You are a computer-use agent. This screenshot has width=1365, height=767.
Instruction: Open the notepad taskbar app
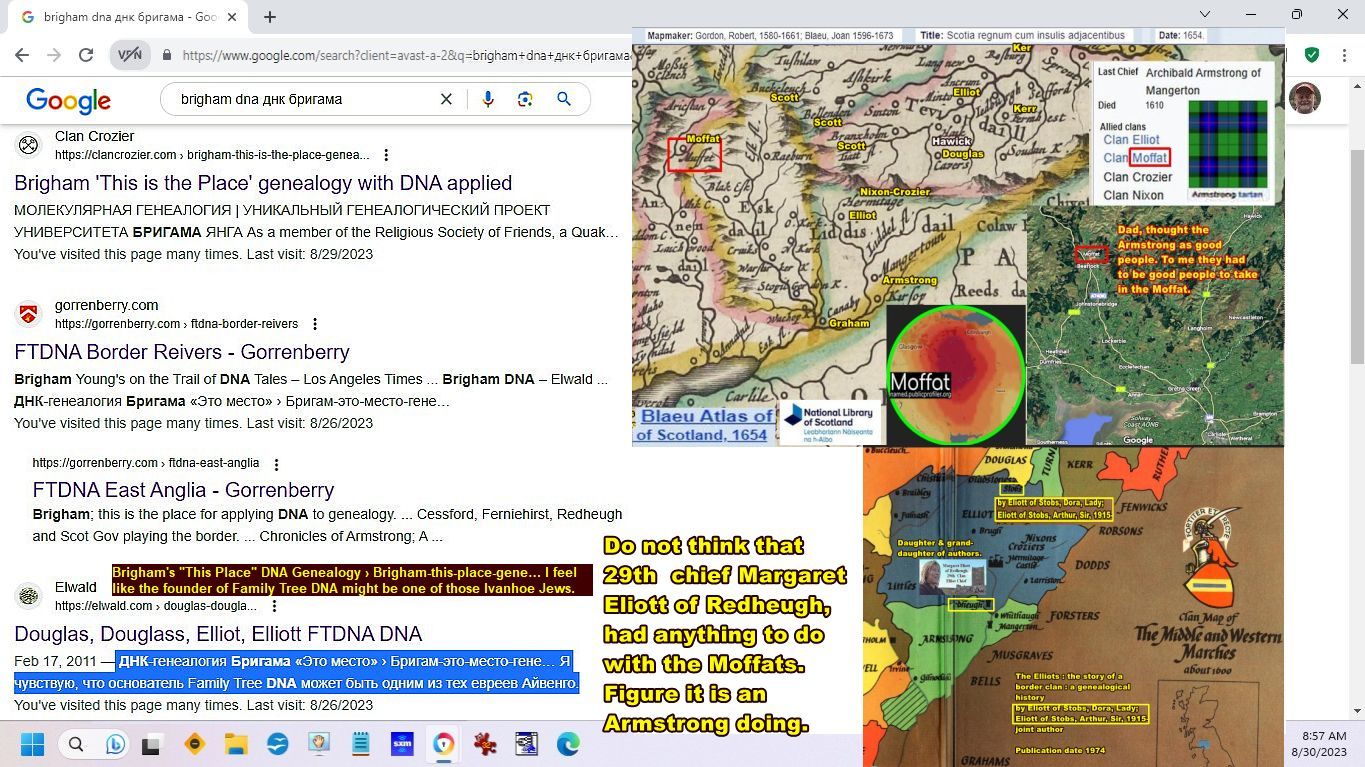[360, 744]
